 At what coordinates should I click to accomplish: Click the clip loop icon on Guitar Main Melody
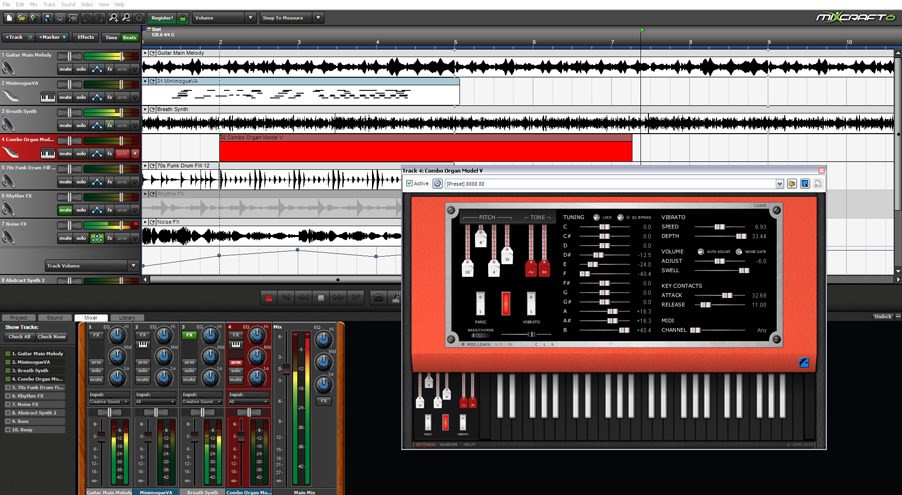153,53
